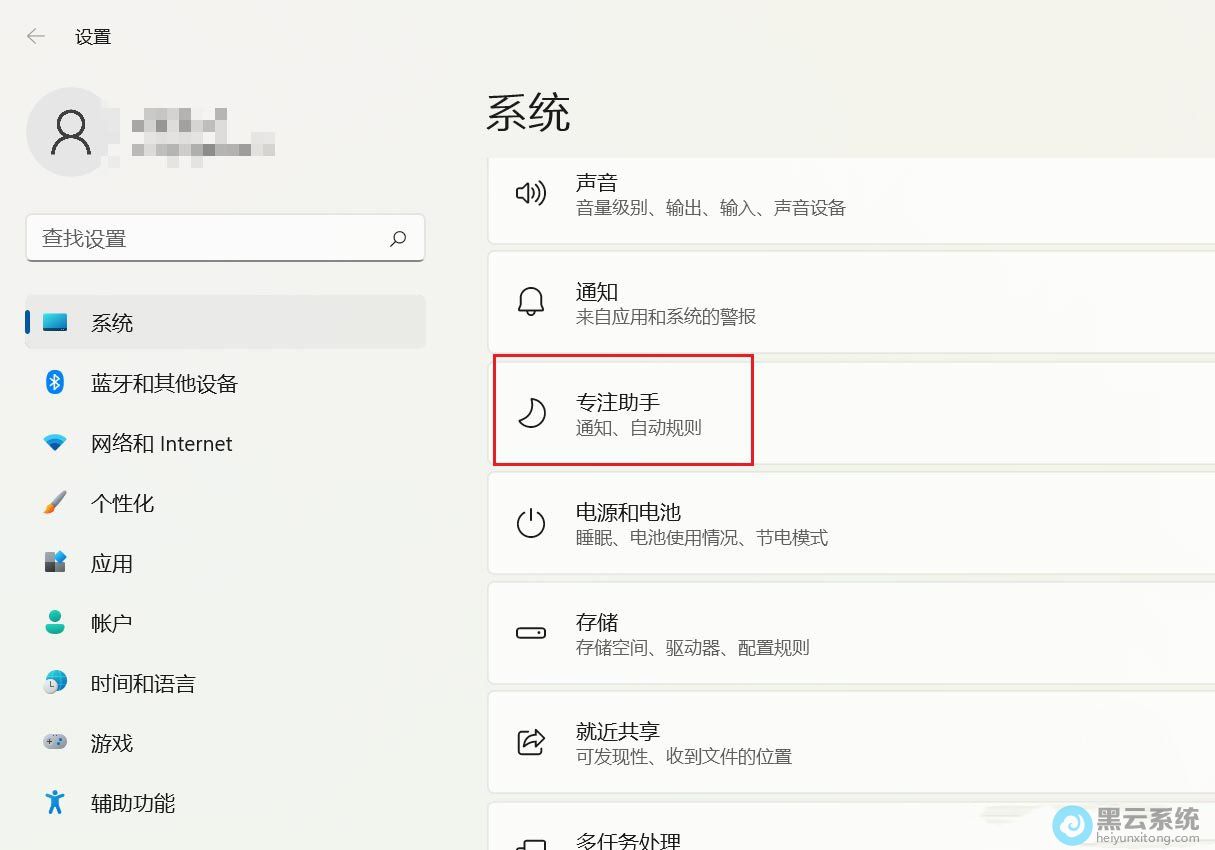Open 声音 (Sound) settings via speaker icon

coord(531,194)
